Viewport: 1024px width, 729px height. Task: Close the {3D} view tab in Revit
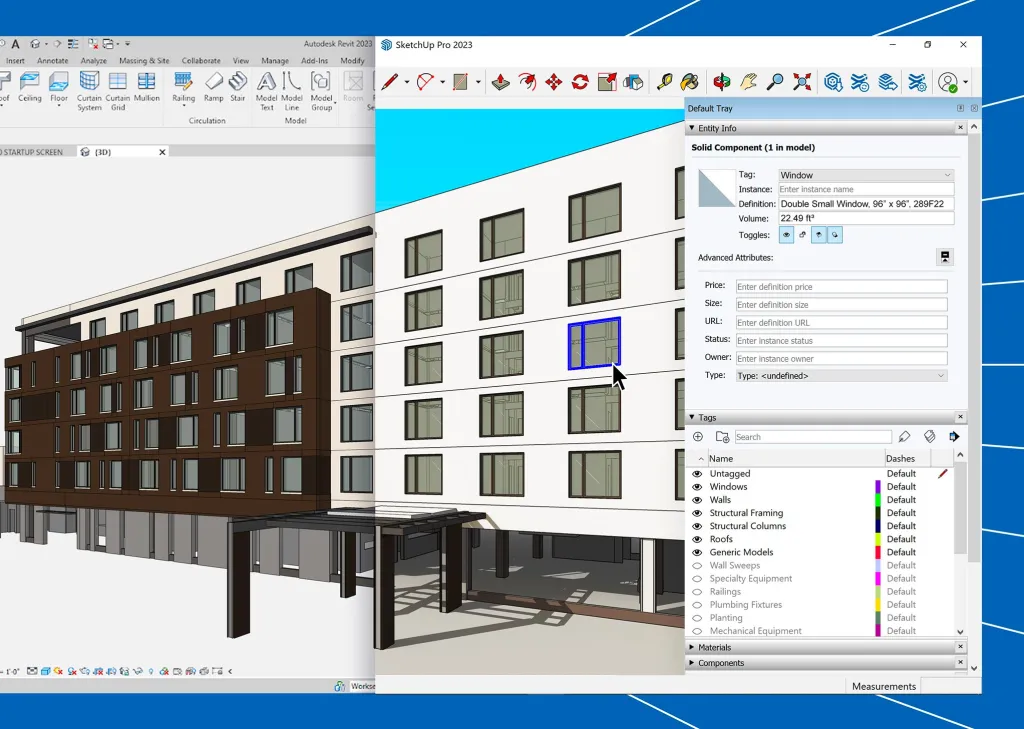point(162,152)
